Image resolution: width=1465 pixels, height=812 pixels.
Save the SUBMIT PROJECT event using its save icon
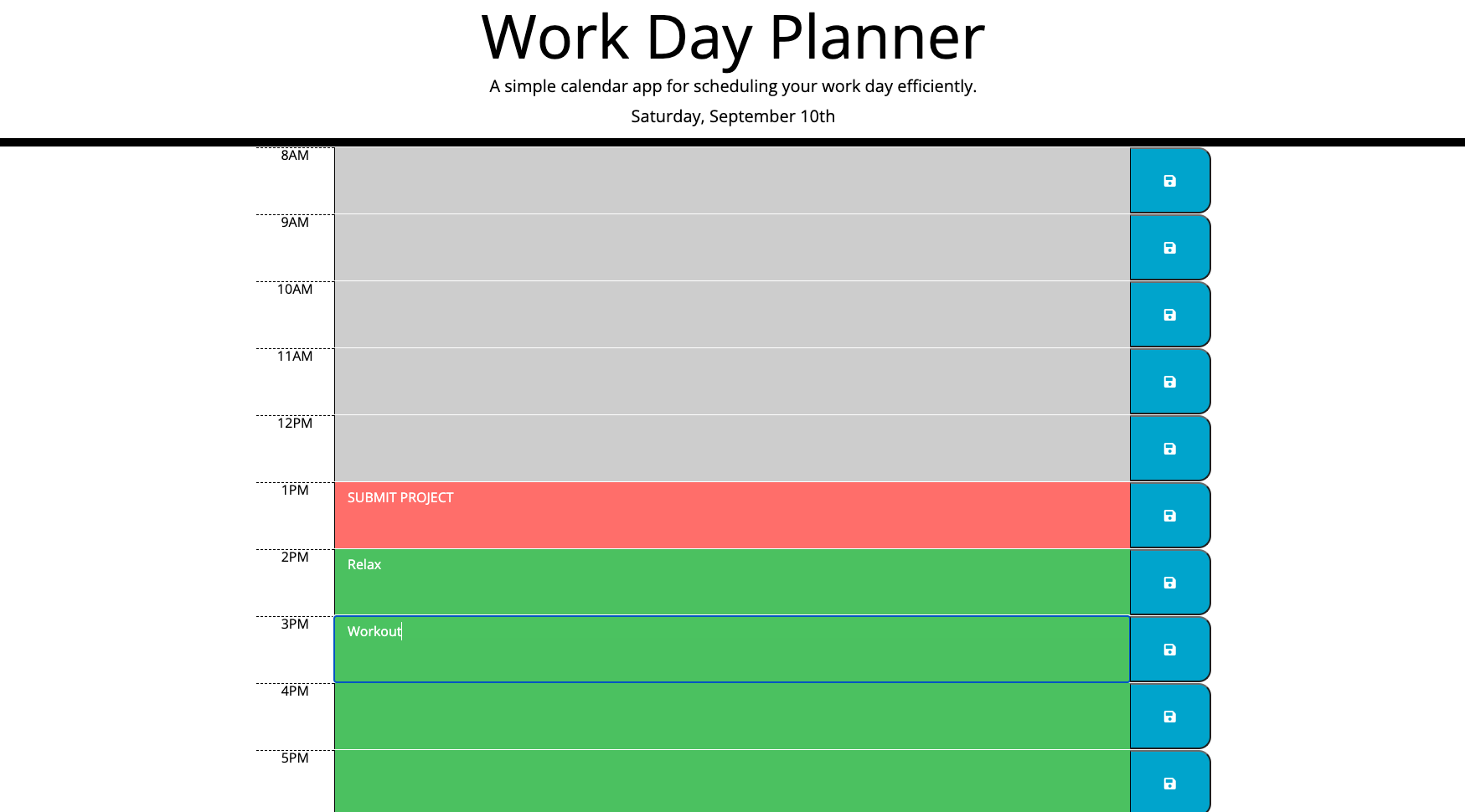pyautogui.click(x=1169, y=516)
